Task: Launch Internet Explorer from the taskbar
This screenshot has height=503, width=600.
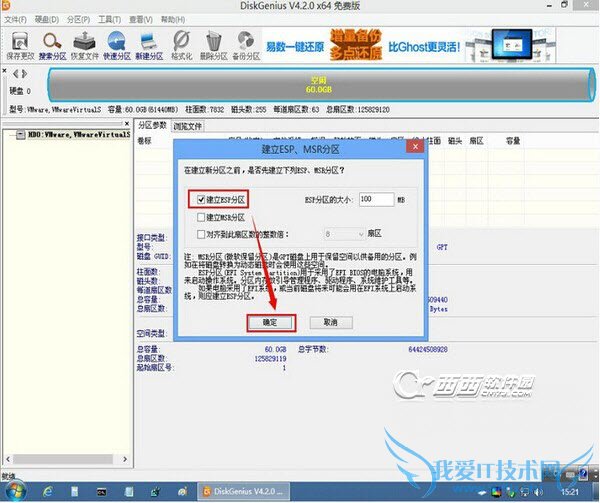Action: click(48, 492)
